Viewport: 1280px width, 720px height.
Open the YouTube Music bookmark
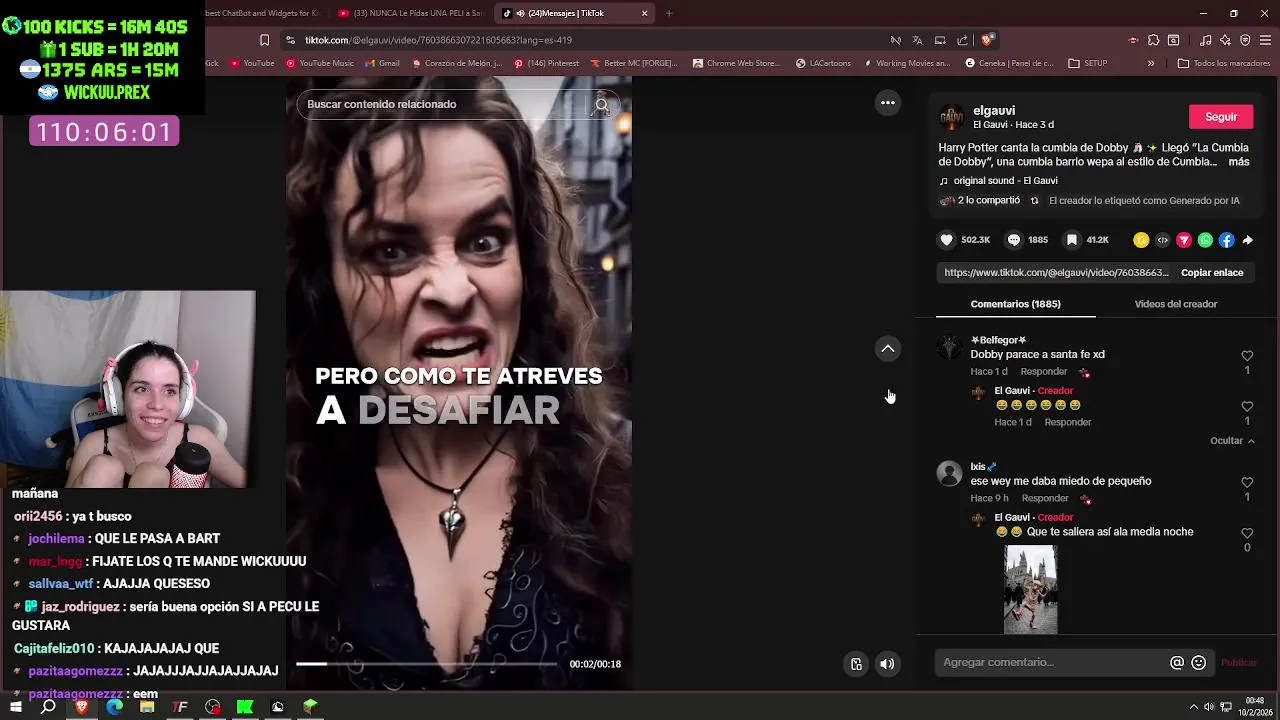tap(320, 63)
